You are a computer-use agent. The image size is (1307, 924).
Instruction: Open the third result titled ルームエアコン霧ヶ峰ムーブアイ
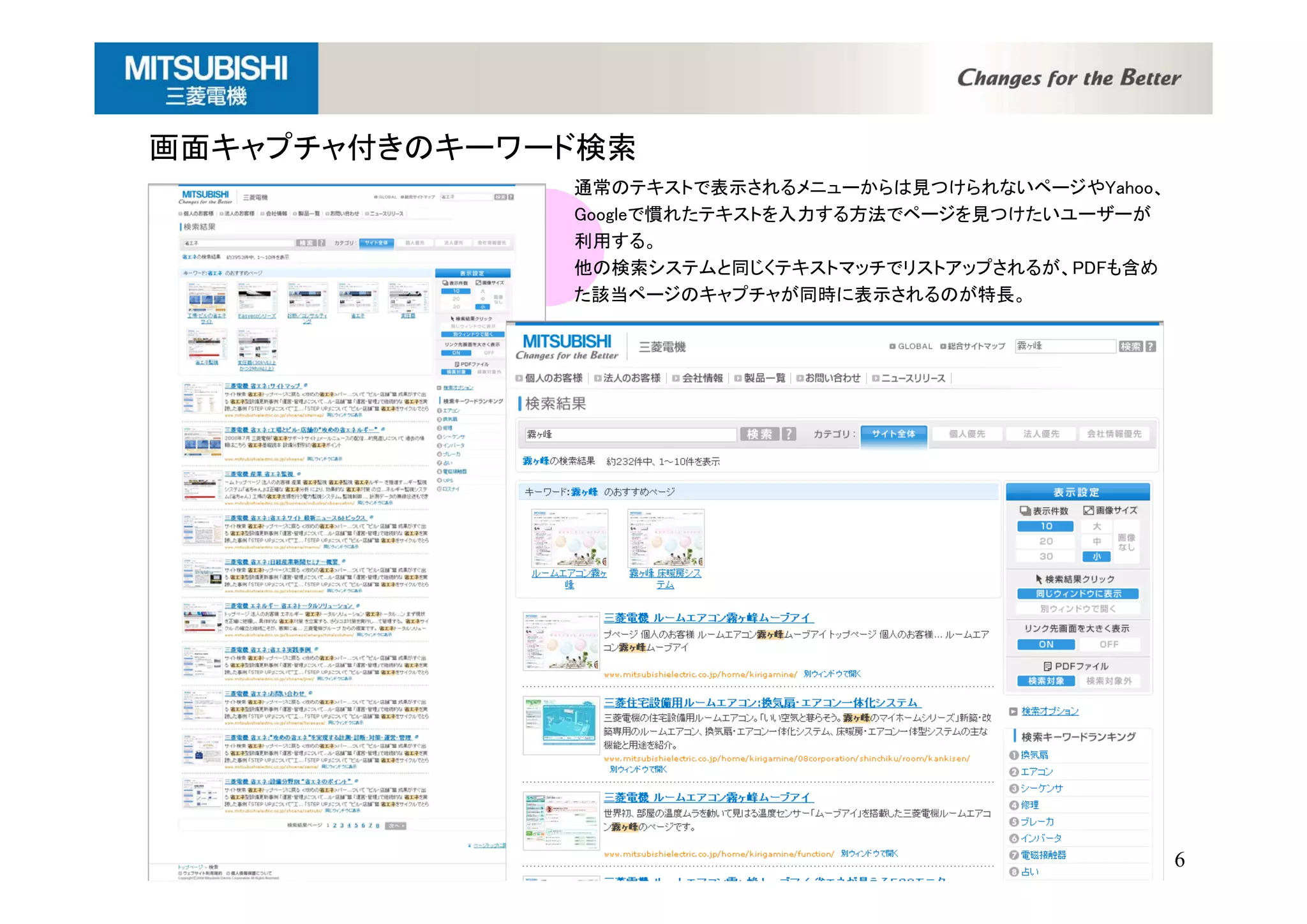[708, 797]
